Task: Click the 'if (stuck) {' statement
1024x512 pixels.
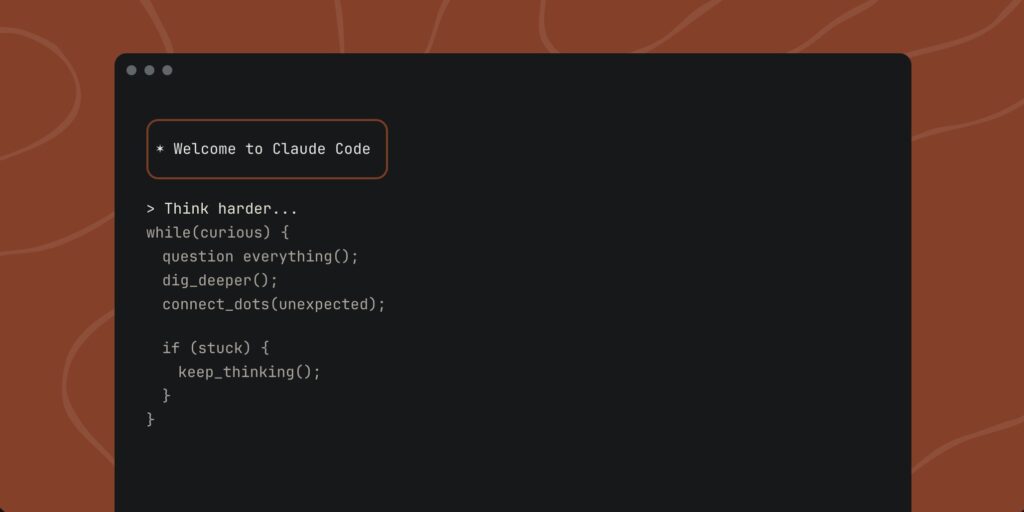Action: 216,348
